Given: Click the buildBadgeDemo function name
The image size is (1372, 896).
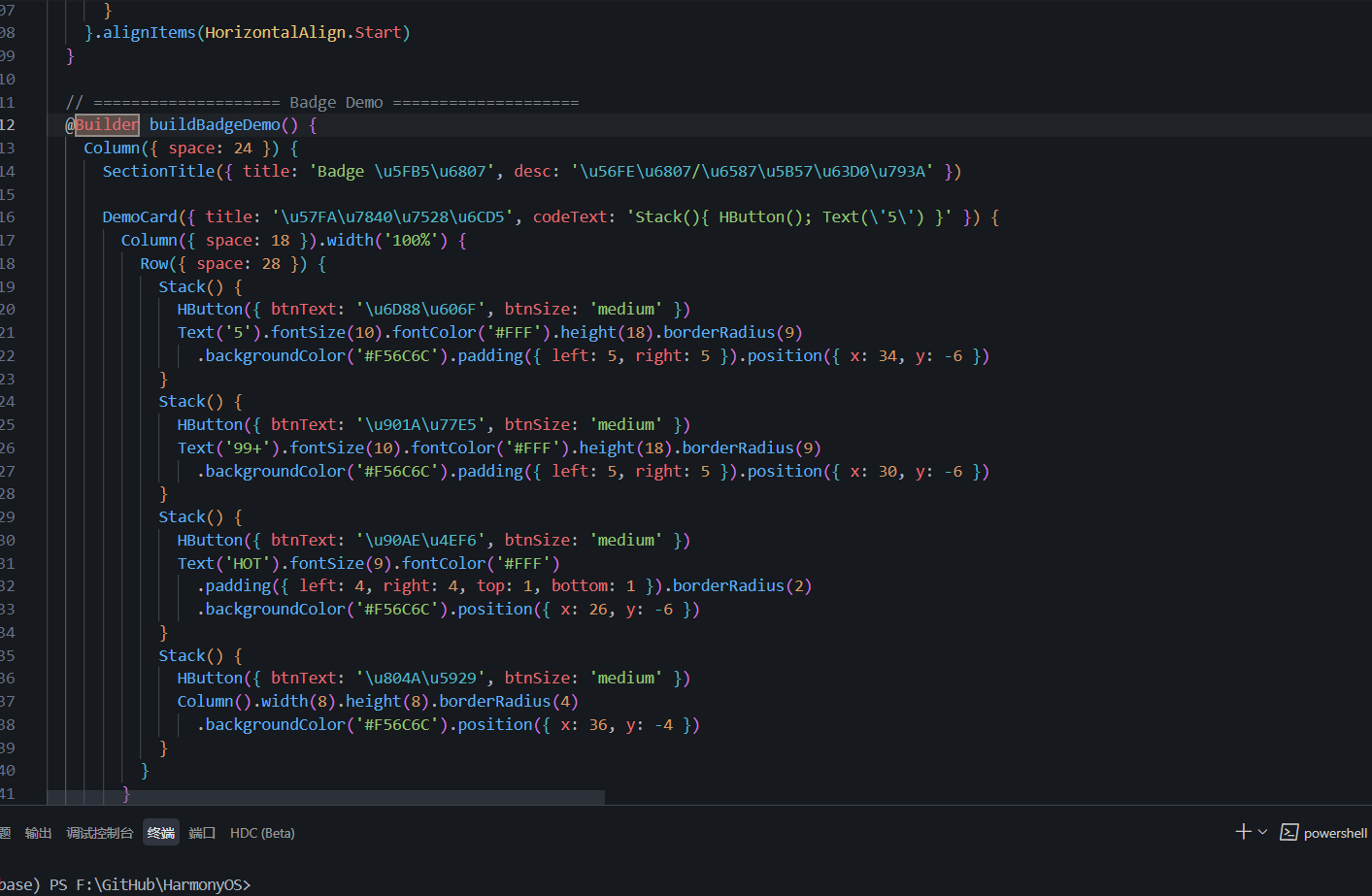Looking at the screenshot, I should 215,124.
